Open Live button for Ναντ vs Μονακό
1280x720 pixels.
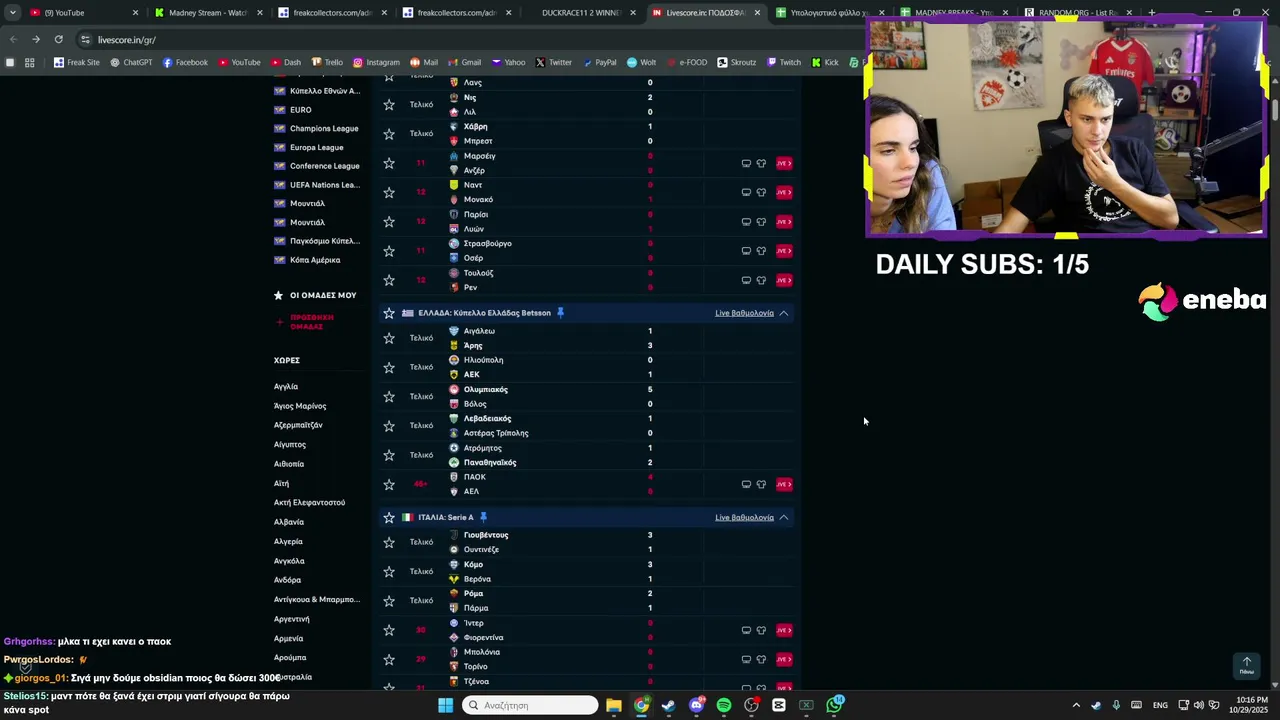tap(784, 192)
